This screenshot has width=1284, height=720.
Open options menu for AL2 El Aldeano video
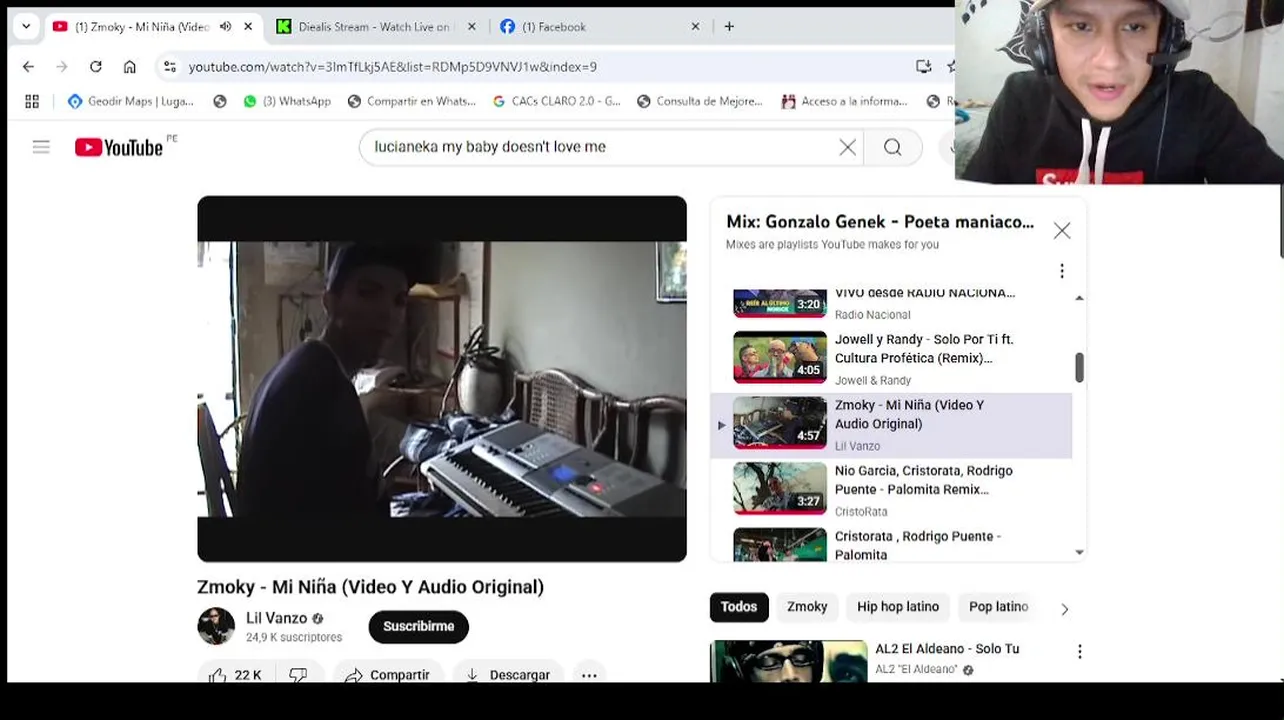[1079, 652]
